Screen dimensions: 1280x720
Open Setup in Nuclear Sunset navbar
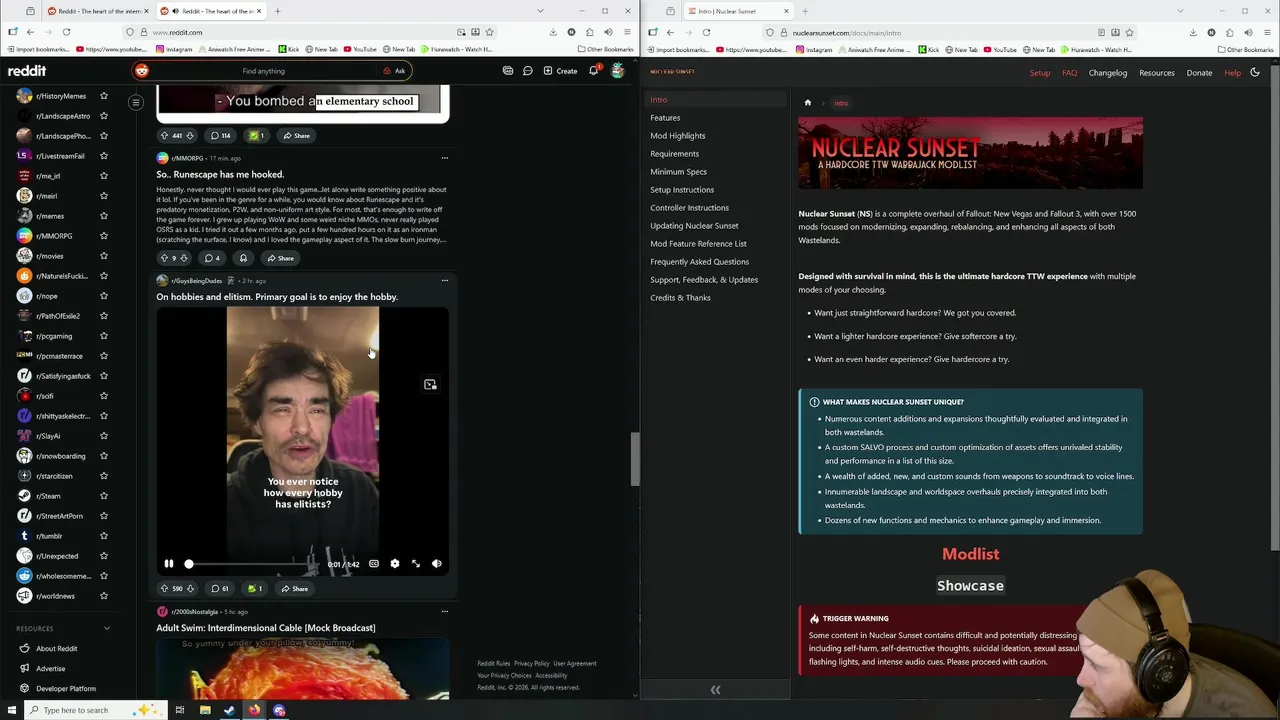point(1040,73)
